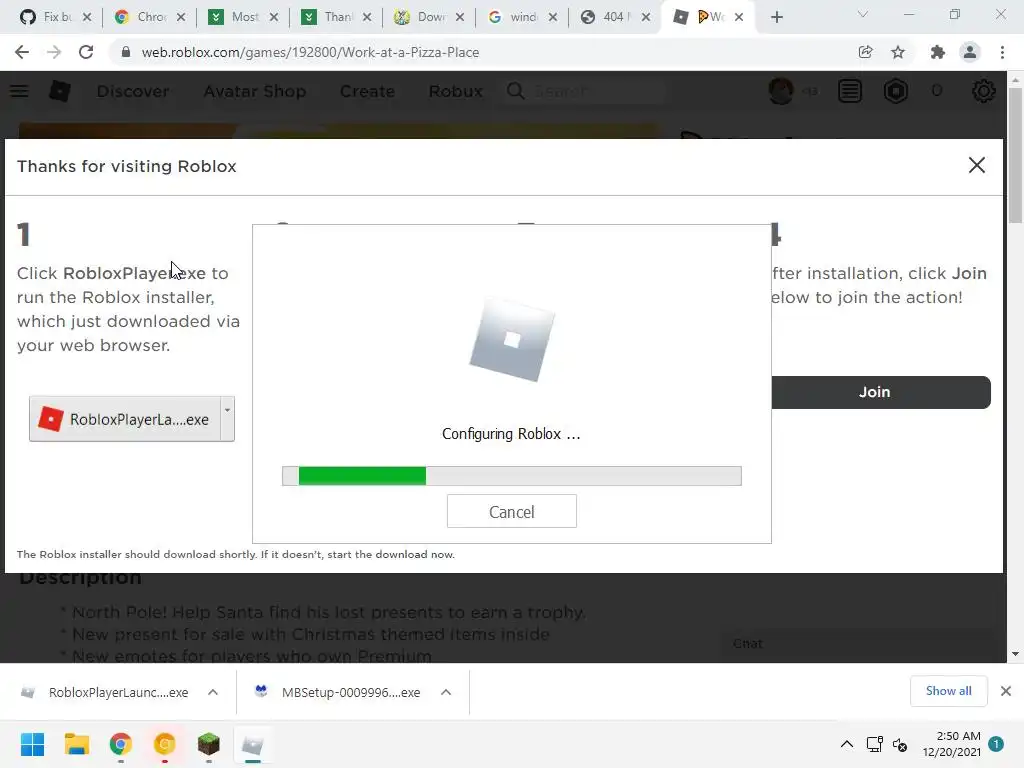Open the Chrome profile avatar menu
Viewport: 1024px width, 768px height.
[x=970, y=52]
